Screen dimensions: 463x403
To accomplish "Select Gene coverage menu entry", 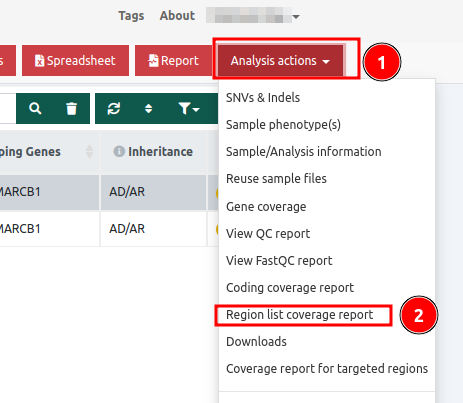I will pos(266,207).
